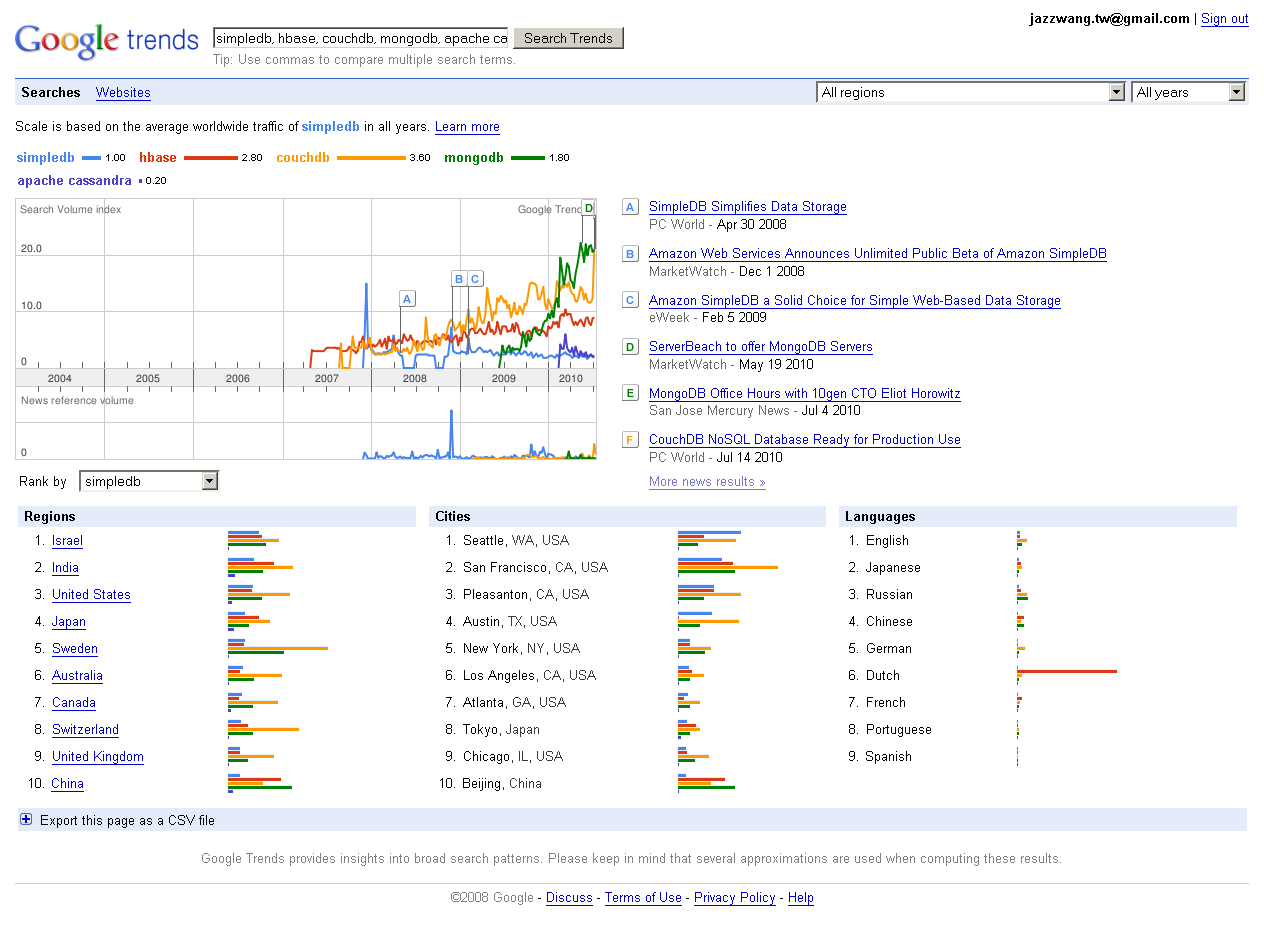Click the mongodb legend label
This screenshot has width=1264, height=930.
click(x=474, y=157)
